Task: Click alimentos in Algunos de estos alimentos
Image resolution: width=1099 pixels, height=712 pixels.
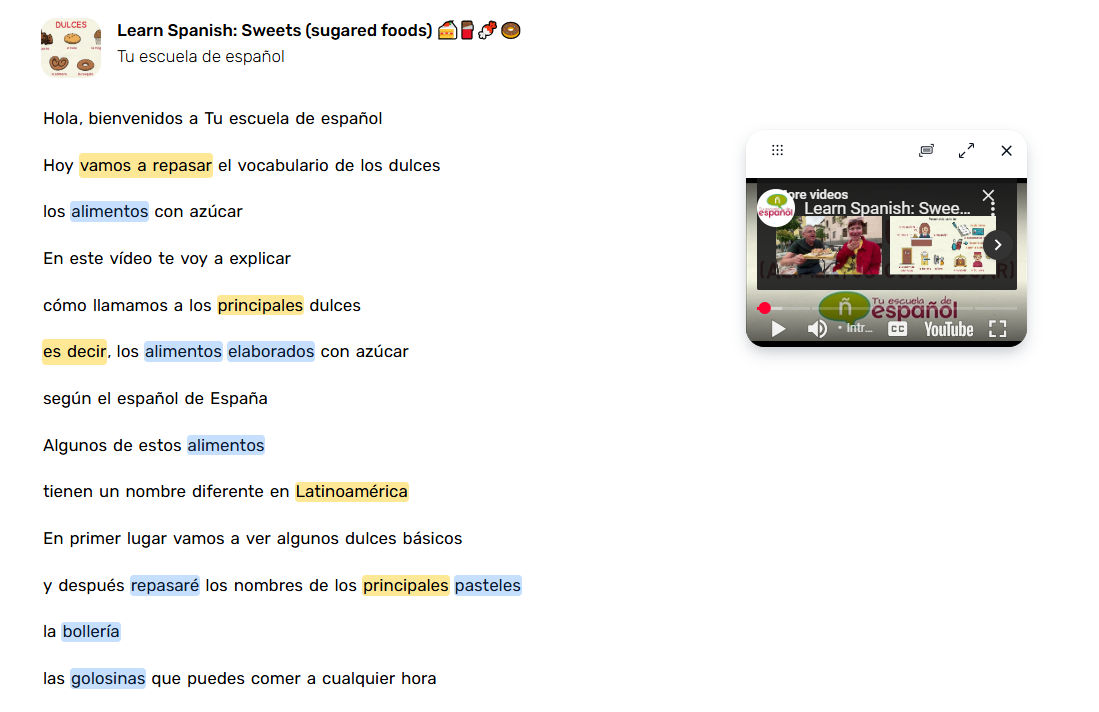Action: click(226, 445)
